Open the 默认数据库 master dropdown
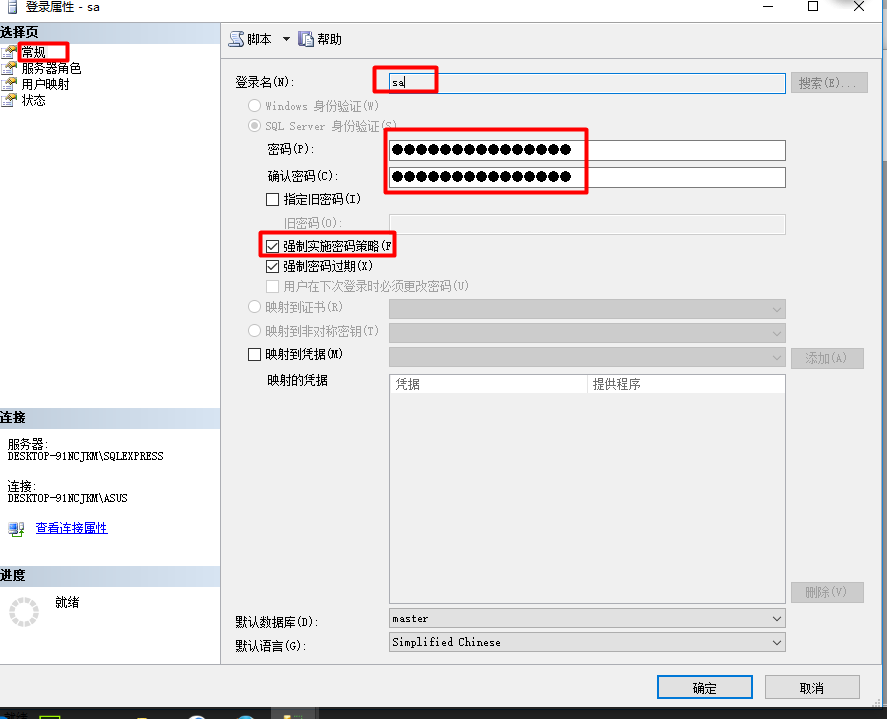887x719 pixels. coord(776,619)
